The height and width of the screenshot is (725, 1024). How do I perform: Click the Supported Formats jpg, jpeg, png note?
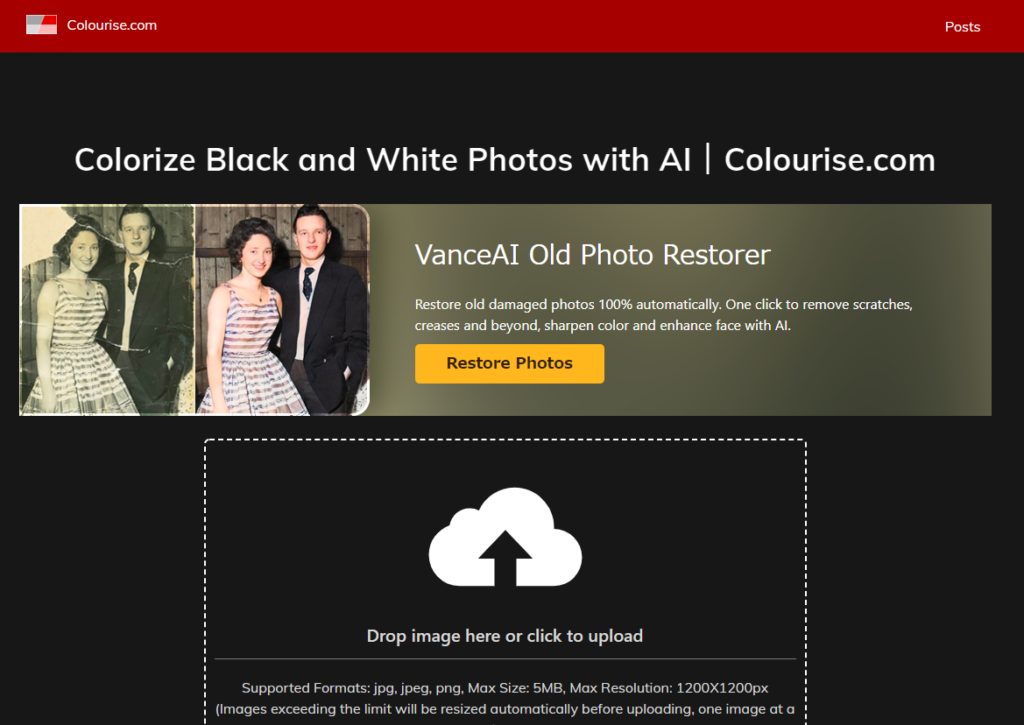coord(505,688)
